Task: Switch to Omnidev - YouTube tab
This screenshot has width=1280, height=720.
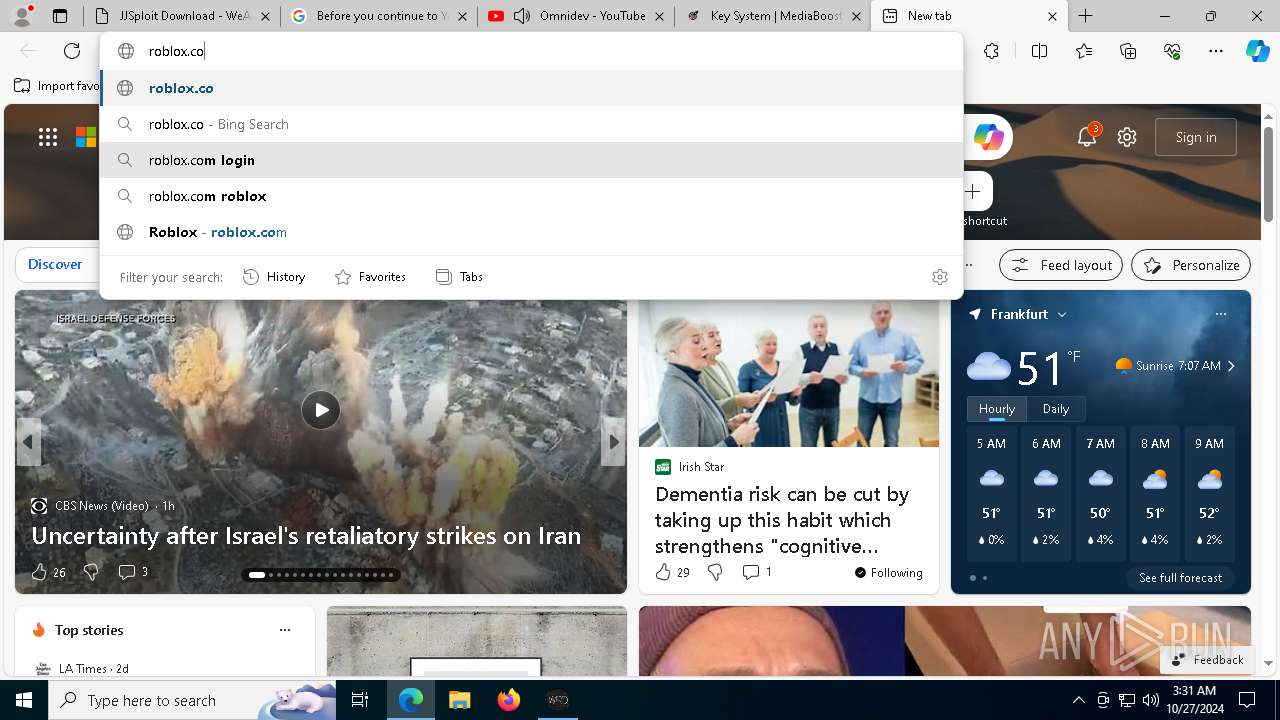Action: pyautogui.click(x=576, y=16)
